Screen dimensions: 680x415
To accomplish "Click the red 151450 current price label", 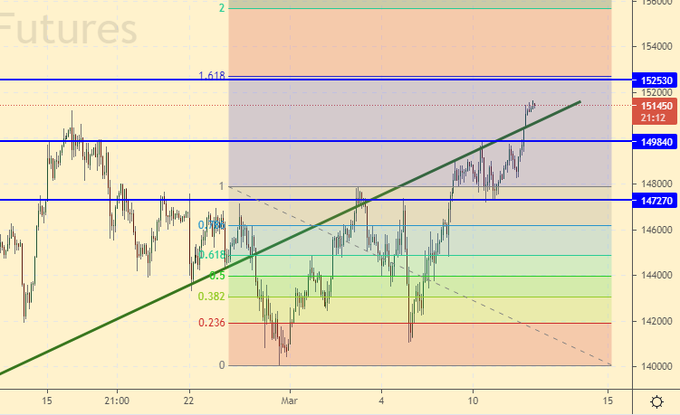I will [x=655, y=106].
